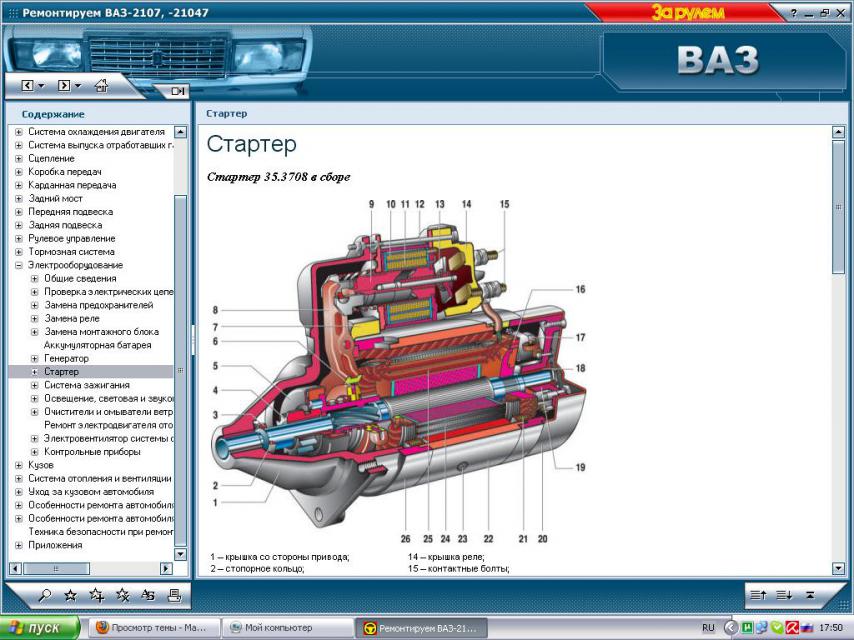This screenshot has height=640, width=854.
Task: Switch to the 'Мой компьютер' taskbar button
Action: pos(287,628)
